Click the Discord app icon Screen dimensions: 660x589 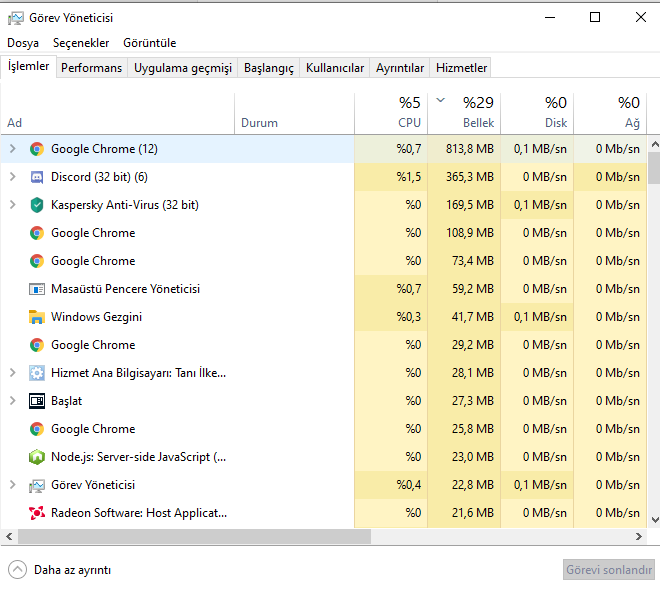pos(37,177)
